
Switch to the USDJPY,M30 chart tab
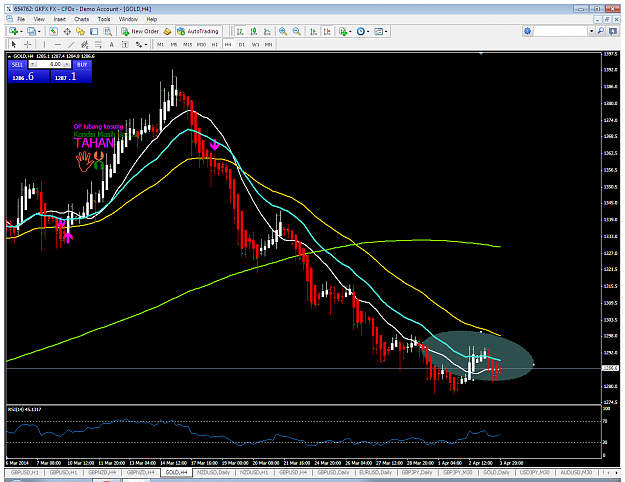(535, 472)
